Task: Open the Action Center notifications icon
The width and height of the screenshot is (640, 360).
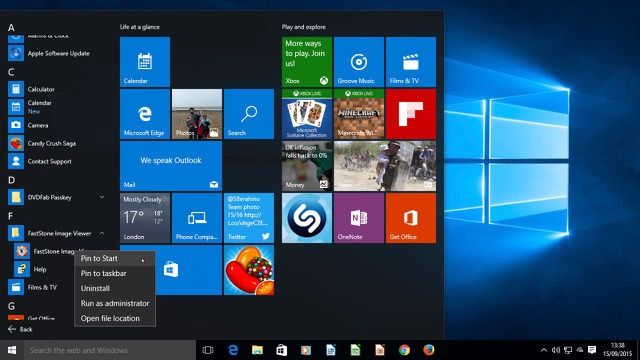Action: coord(592,350)
